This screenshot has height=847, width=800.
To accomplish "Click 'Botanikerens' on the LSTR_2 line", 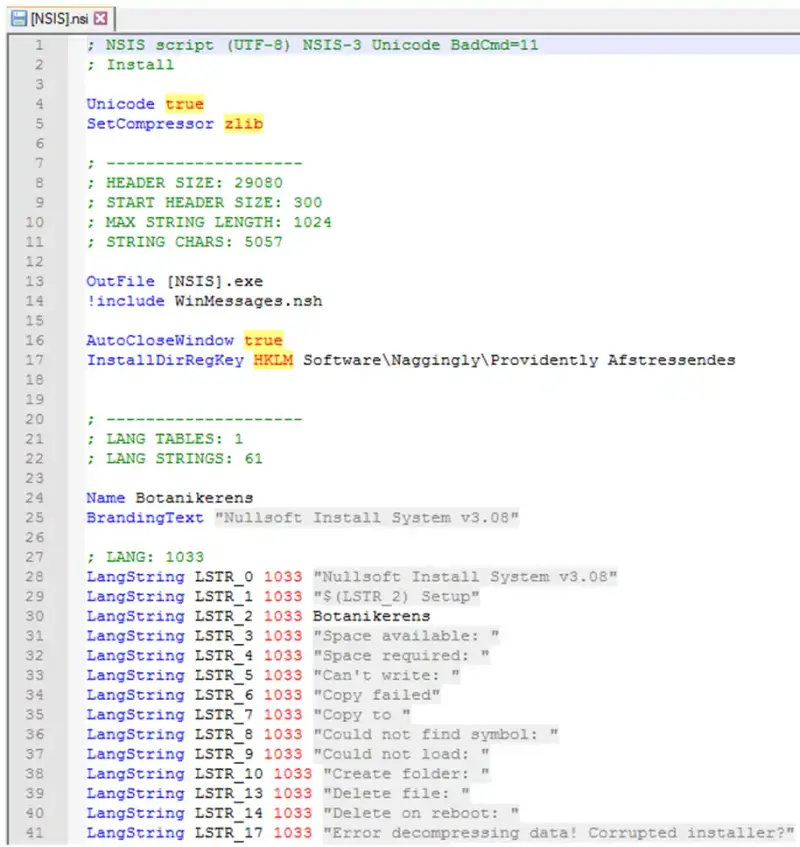I will pos(372,616).
